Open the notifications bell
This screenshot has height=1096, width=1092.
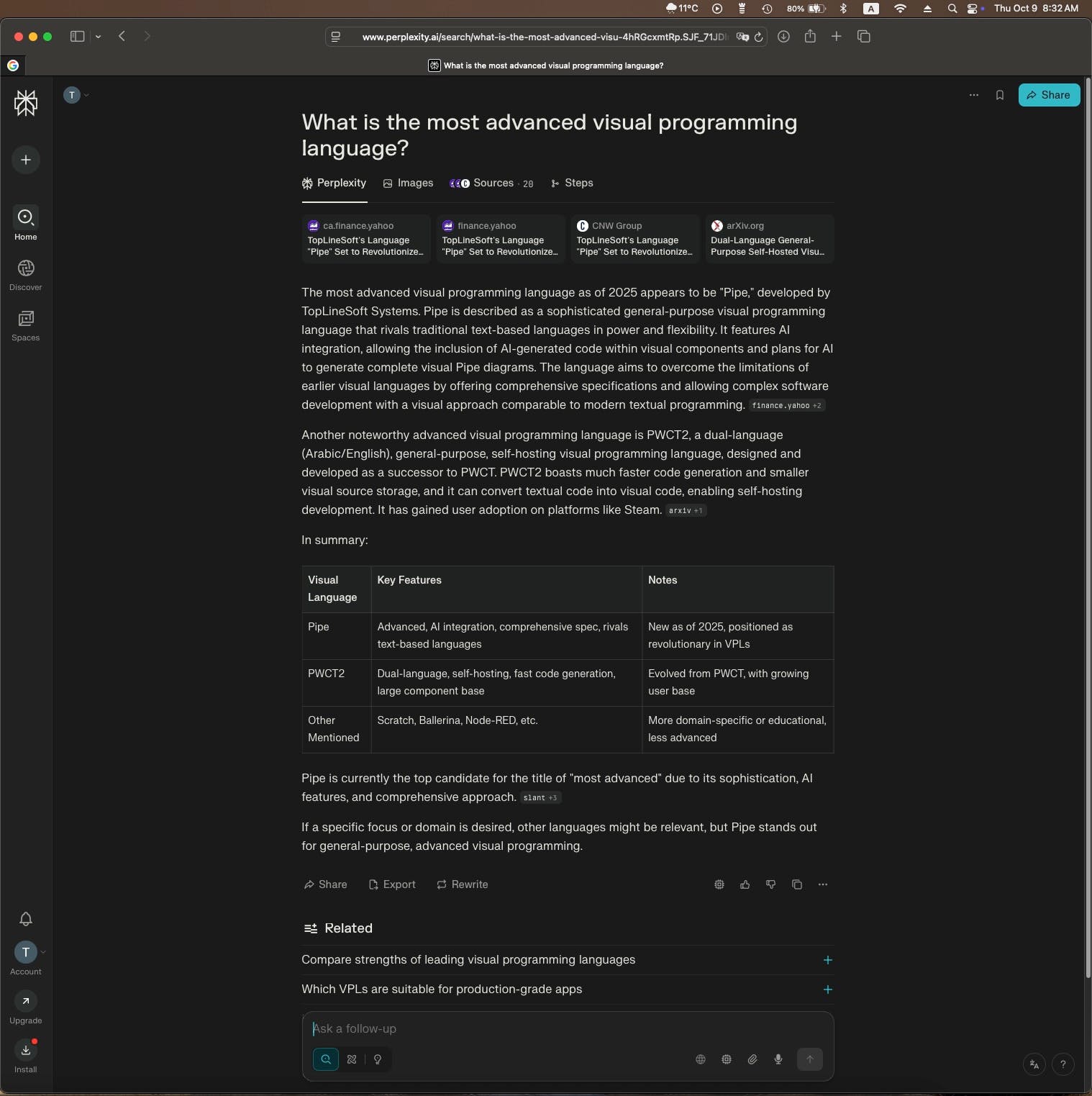[x=26, y=919]
